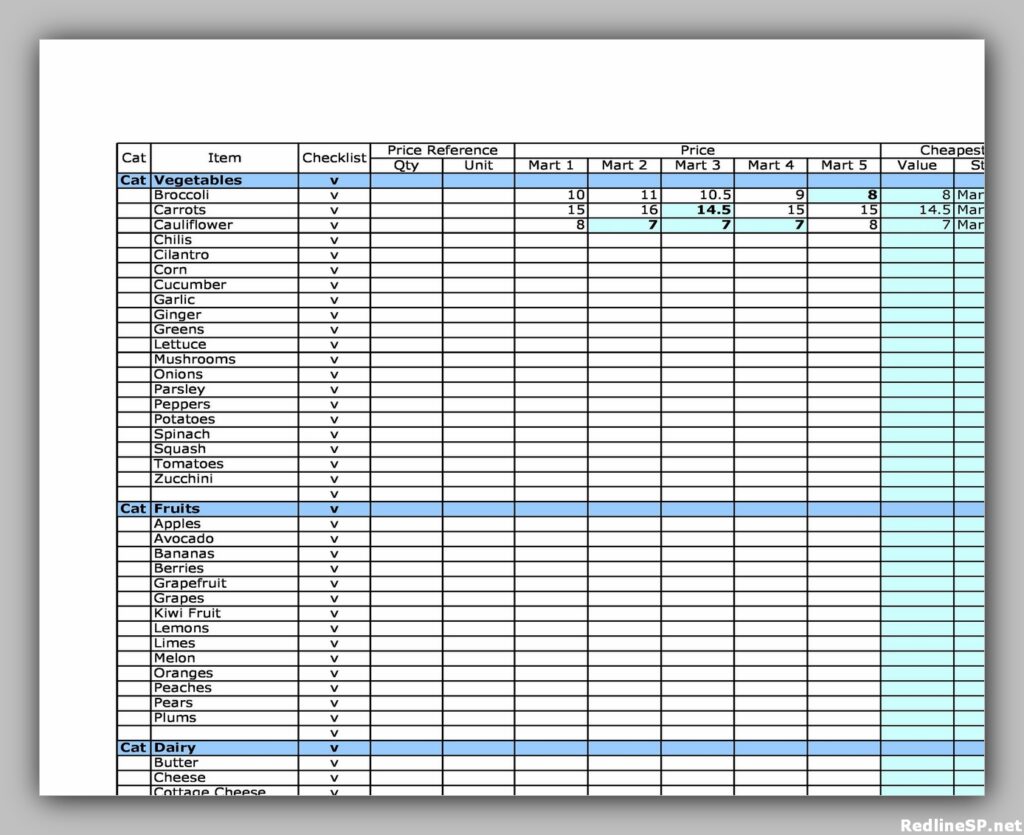The height and width of the screenshot is (835, 1024).
Task: Click the checklist mark in Butter row
Action: click(x=334, y=763)
